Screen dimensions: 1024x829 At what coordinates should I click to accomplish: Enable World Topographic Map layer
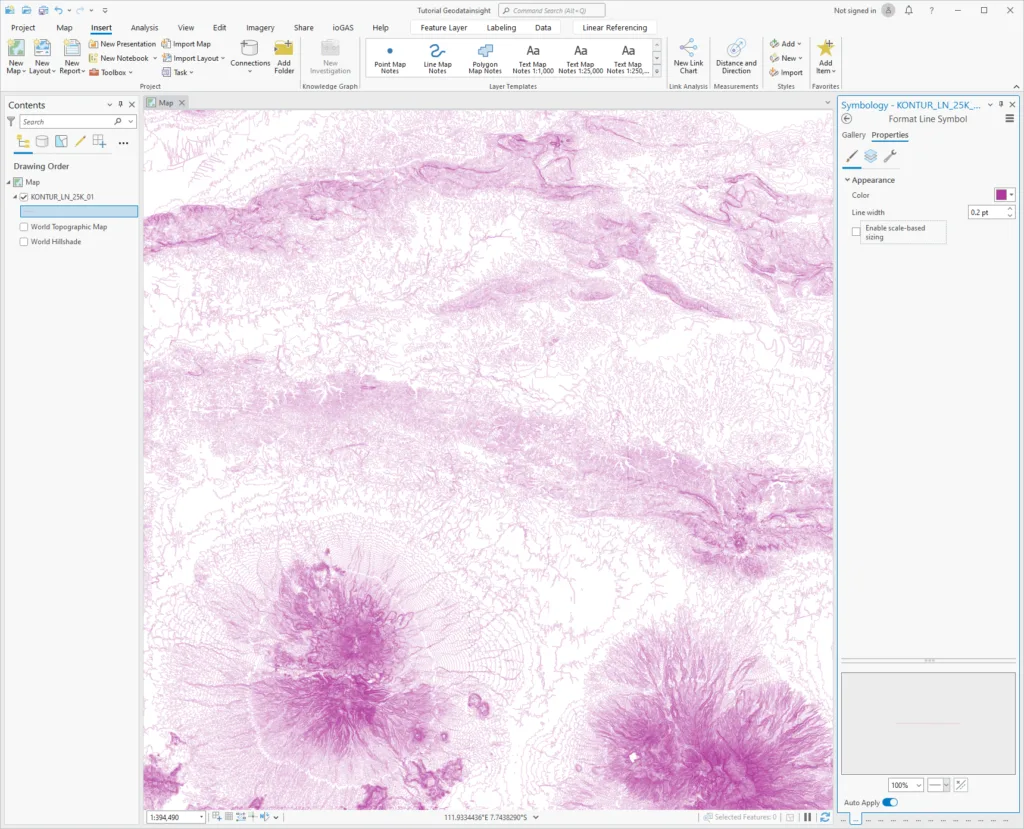pyautogui.click(x=24, y=227)
